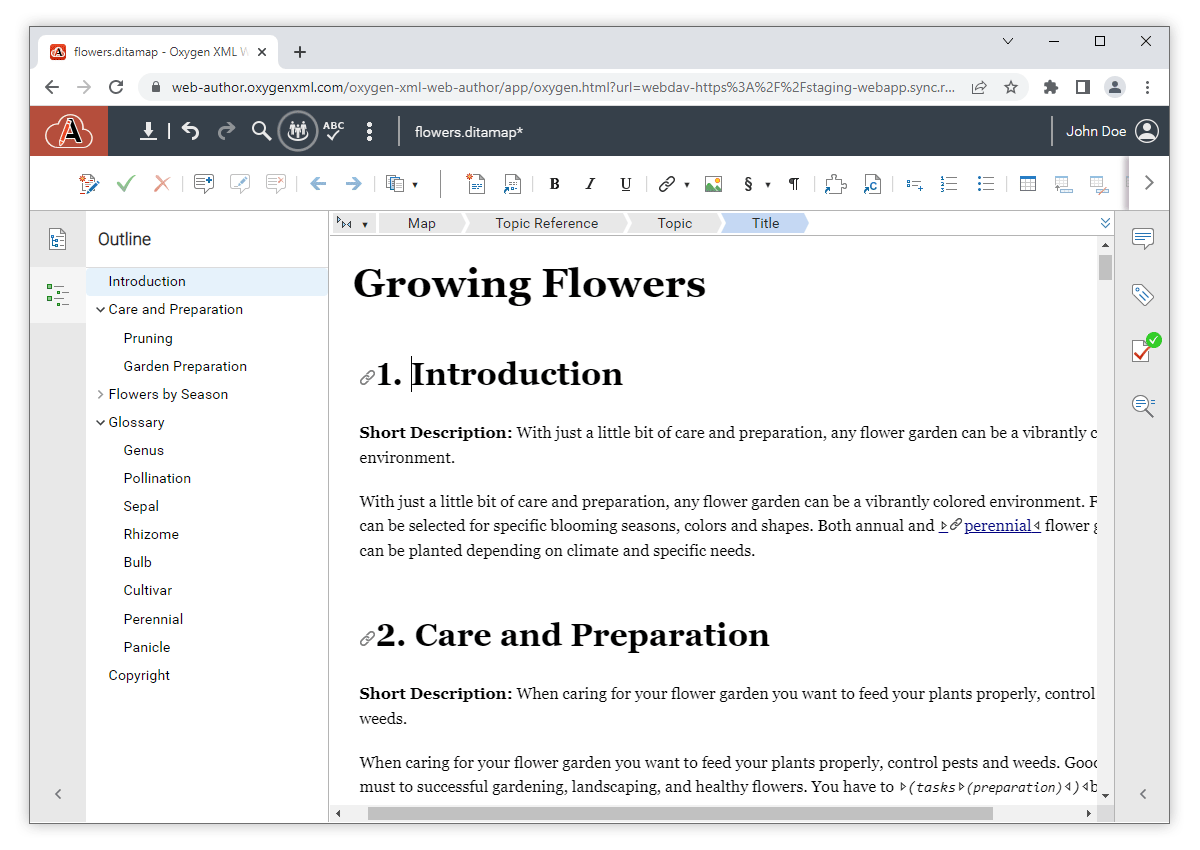Redo the last undone edit
This screenshot has width=1200, height=850.
(227, 131)
